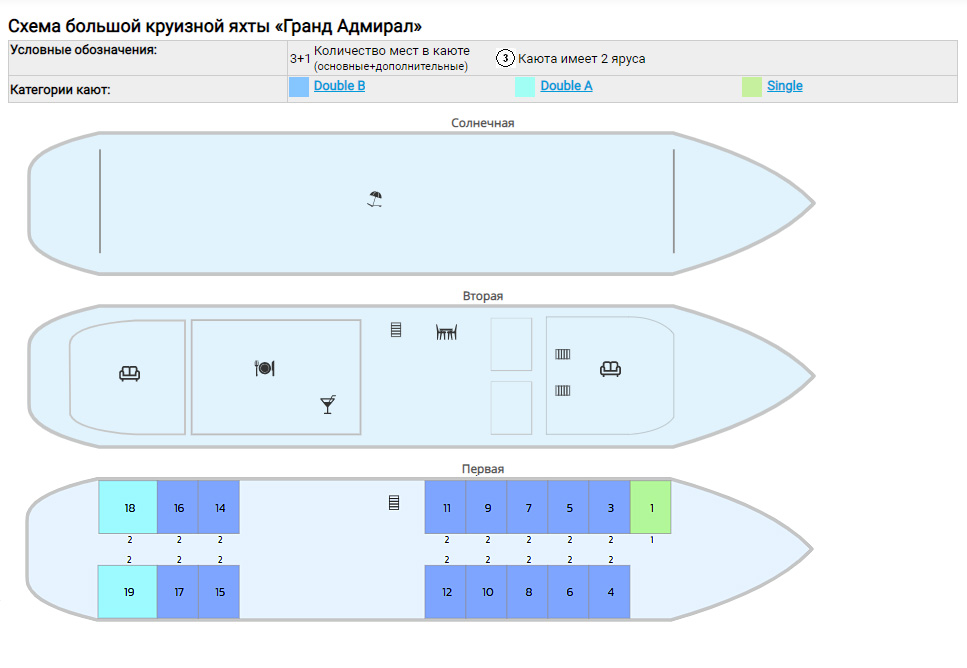The image size is (967, 668).
Task: Click the staircase icon on the first deck
Action: click(394, 503)
